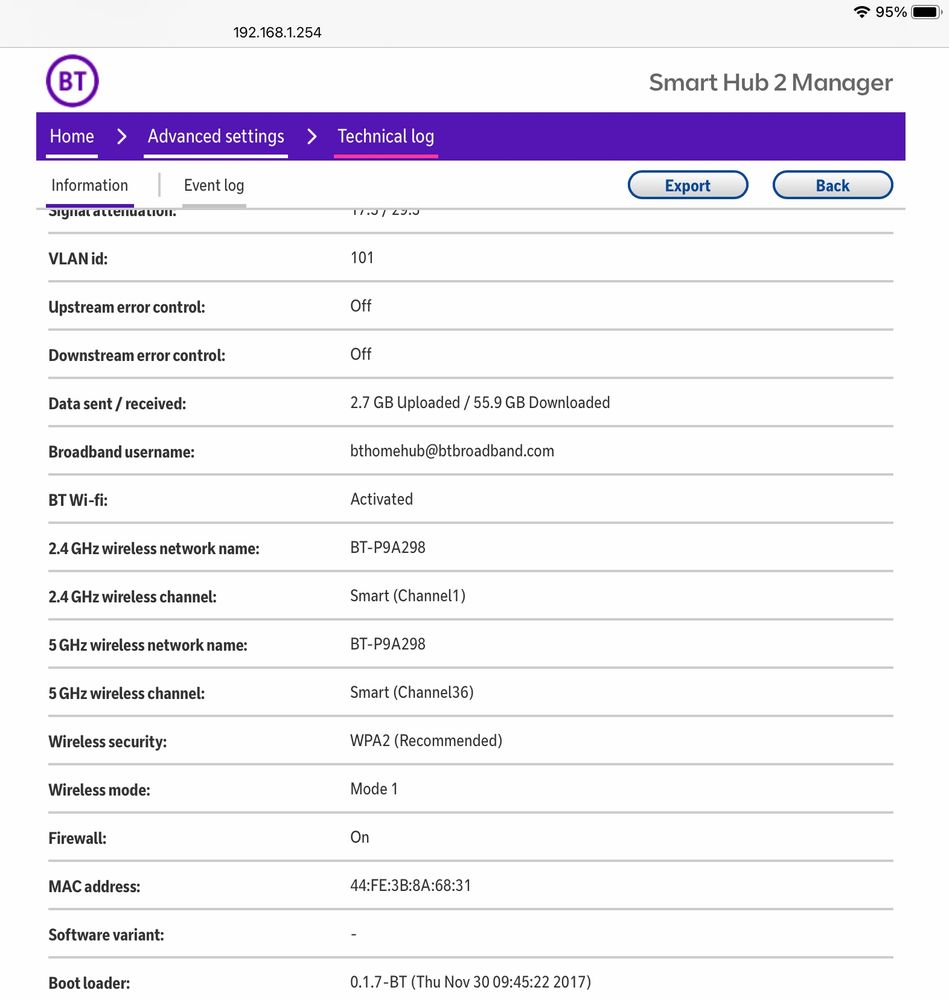
Task: Click the broadband username email value
Action: coord(452,451)
